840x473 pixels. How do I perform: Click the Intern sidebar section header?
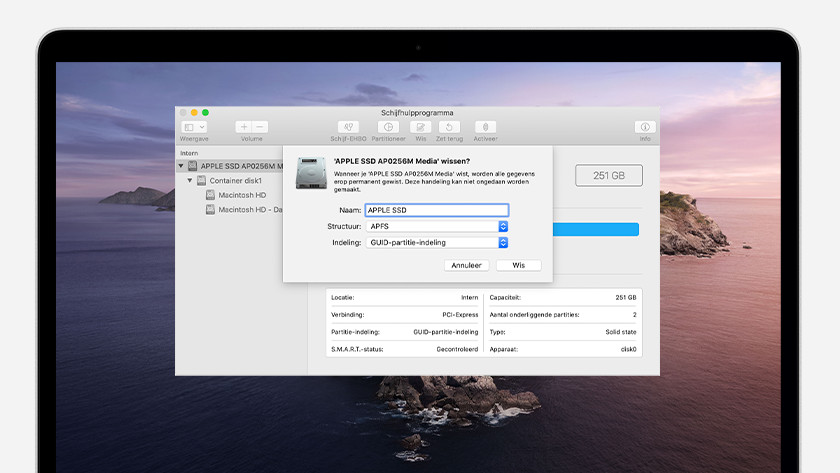click(189, 153)
